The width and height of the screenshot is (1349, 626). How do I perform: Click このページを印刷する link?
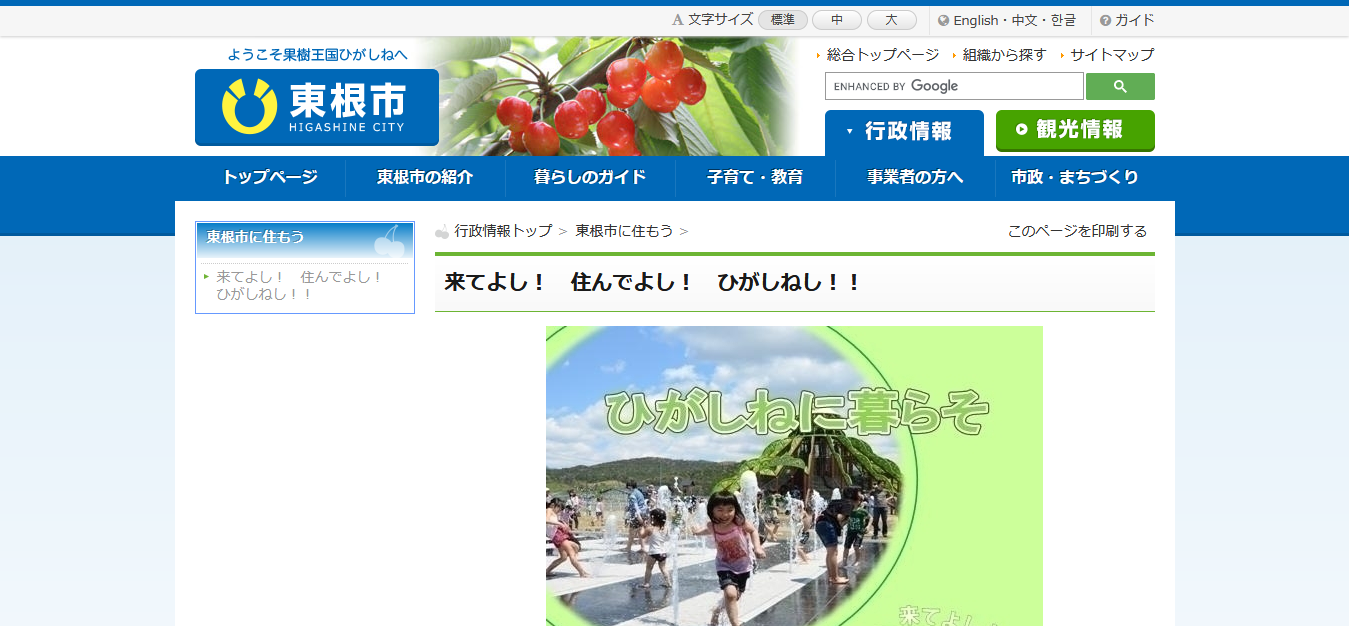point(1077,231)
